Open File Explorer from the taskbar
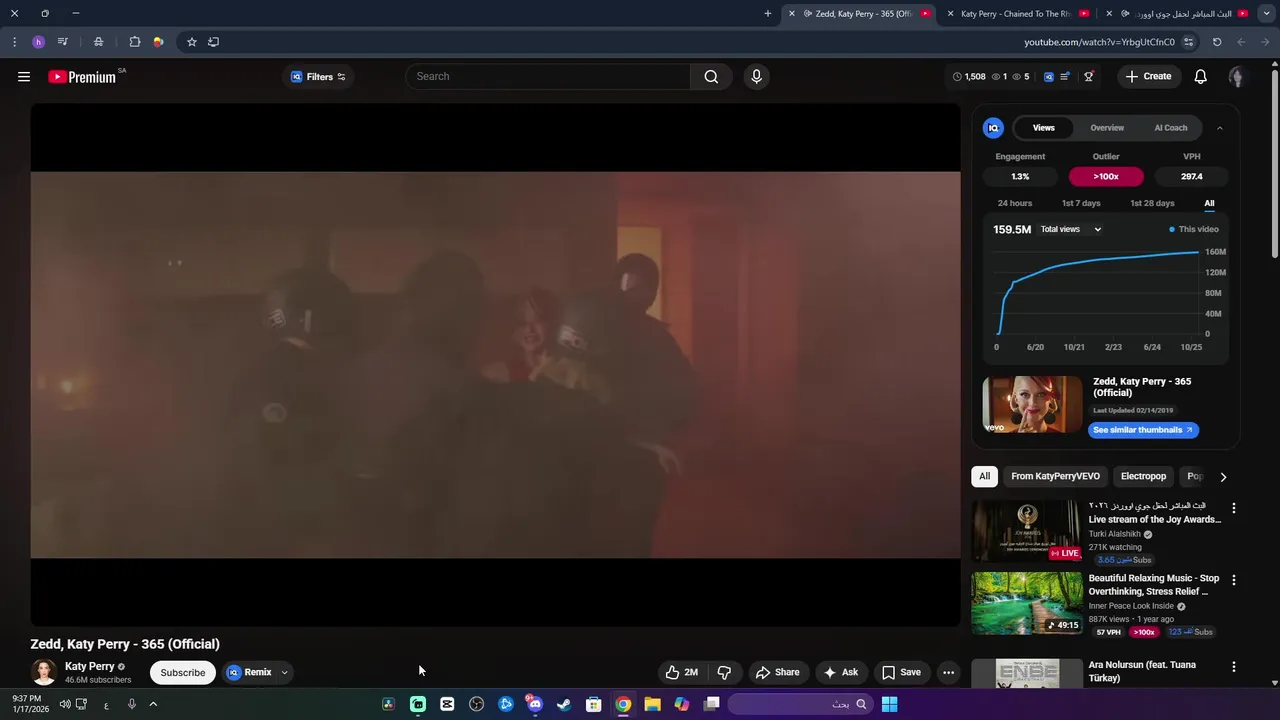This screenshot has height=720, width=1280. tap(652, 704)
